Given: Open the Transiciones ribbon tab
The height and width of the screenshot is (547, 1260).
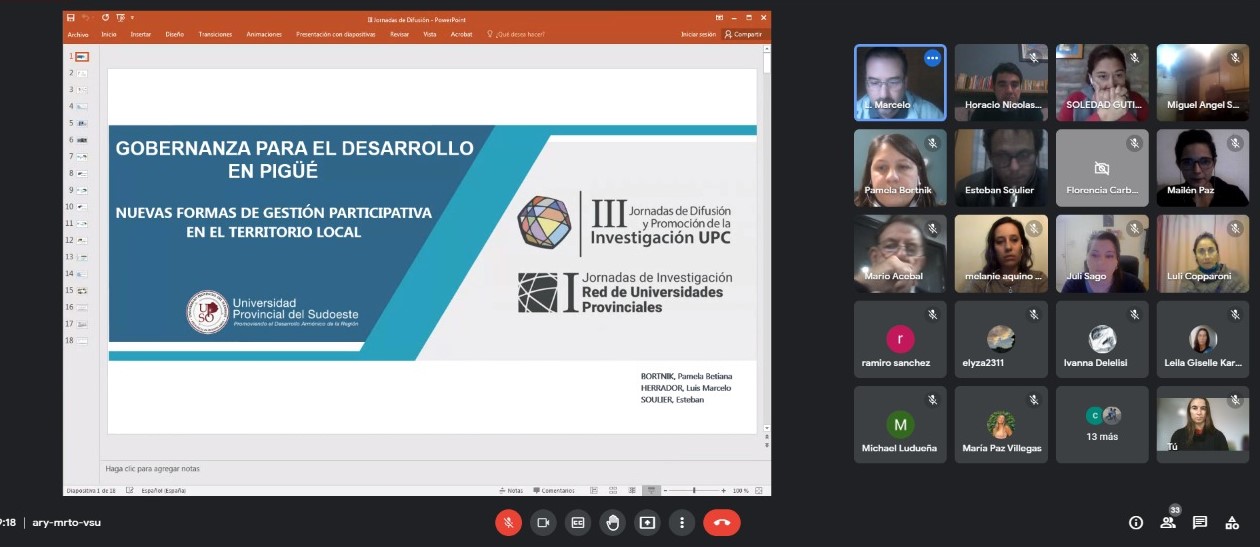Looking at the screenshot, I should pos(215,34).
